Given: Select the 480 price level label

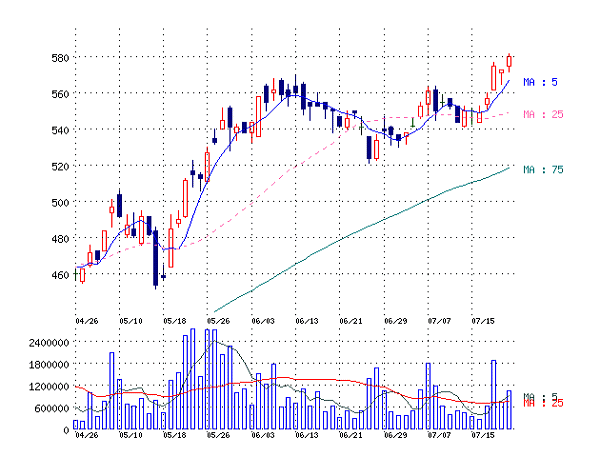Looking at the screenshot, I should (x=60, y=239).
